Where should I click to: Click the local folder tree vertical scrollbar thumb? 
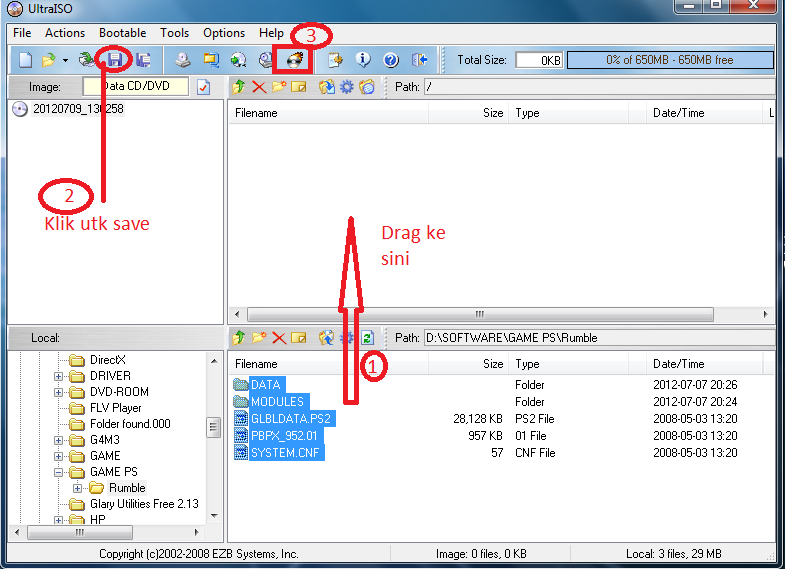214,427
